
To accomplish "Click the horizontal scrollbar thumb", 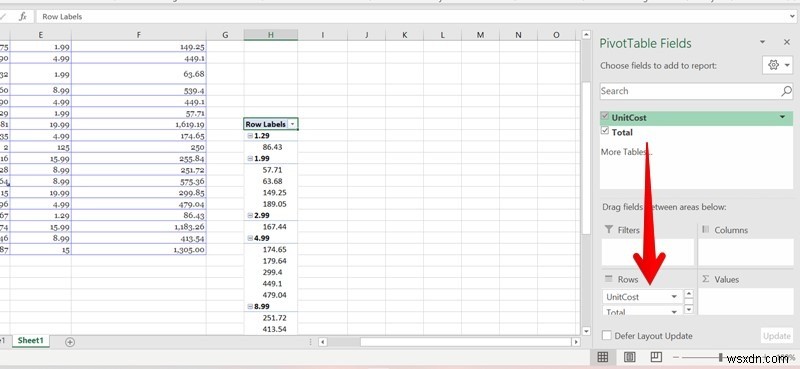I will point(465,342).
